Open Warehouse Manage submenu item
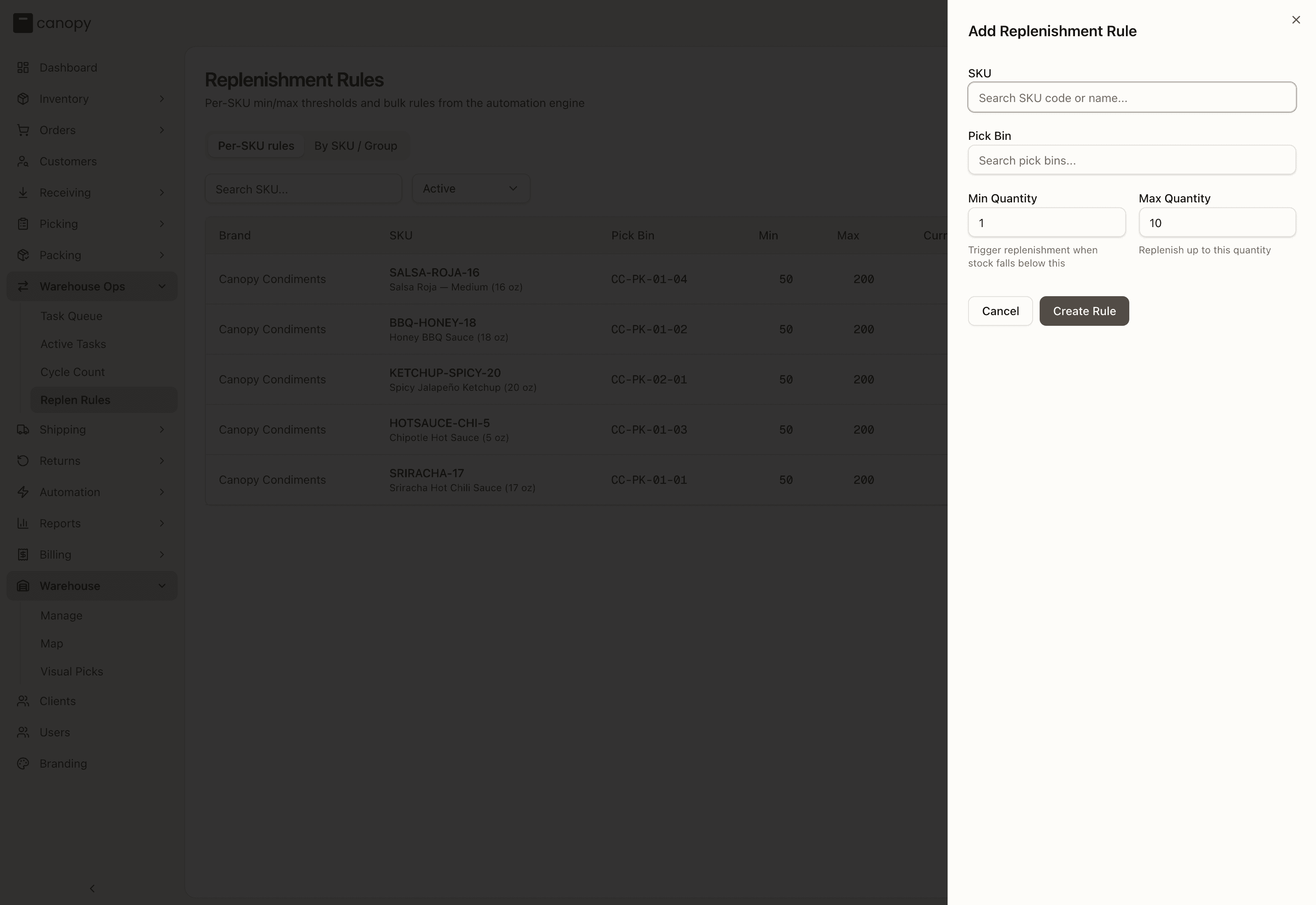Image resolution: width=1316 pixels, height=905 pixels. (x=61, y=615)
